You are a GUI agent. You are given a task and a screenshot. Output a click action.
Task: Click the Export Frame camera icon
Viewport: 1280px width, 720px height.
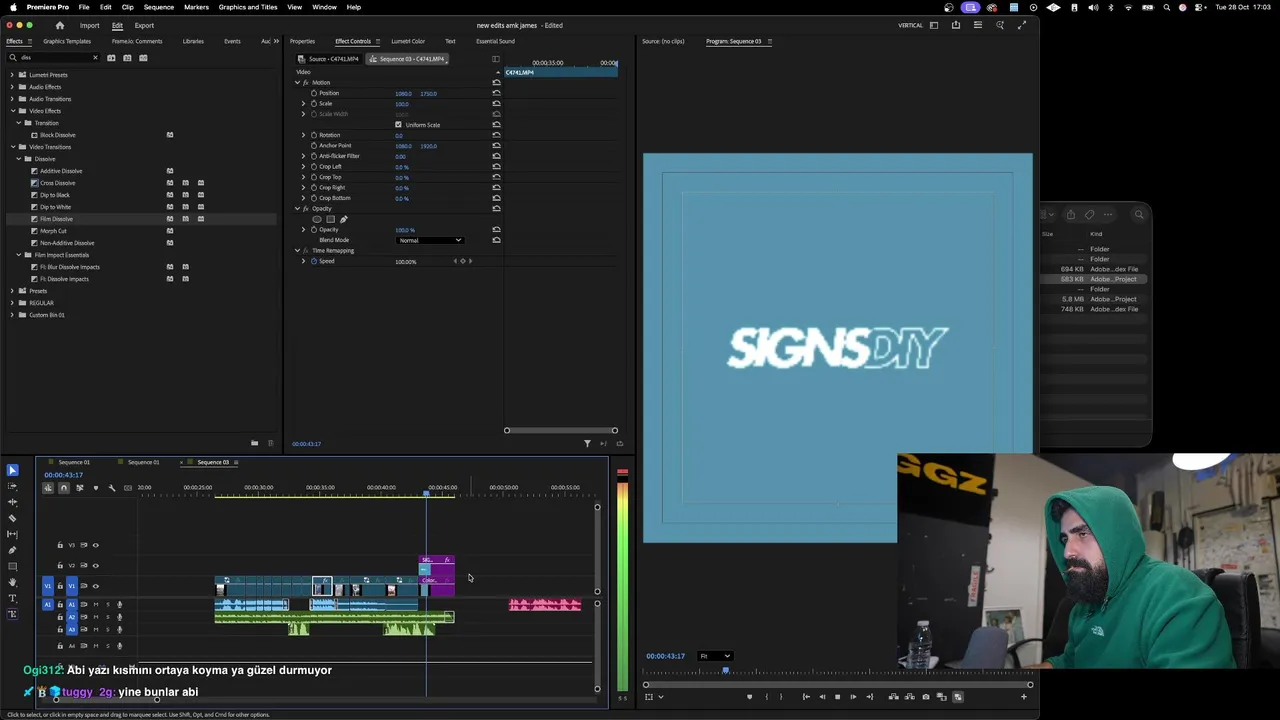point(926,697)
